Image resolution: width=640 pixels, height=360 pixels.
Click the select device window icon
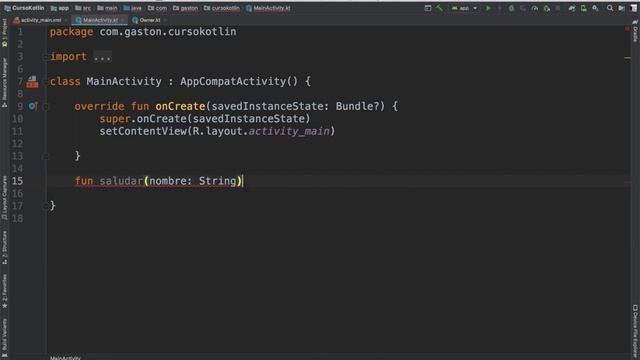coord(428,8)
